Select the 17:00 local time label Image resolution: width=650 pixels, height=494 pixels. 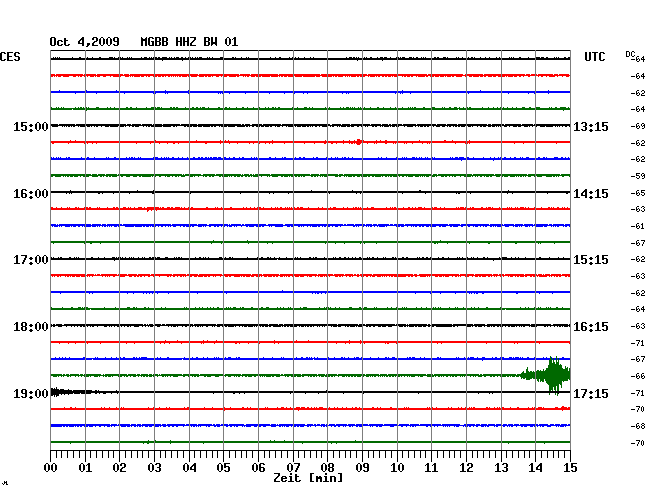(31, 260)
